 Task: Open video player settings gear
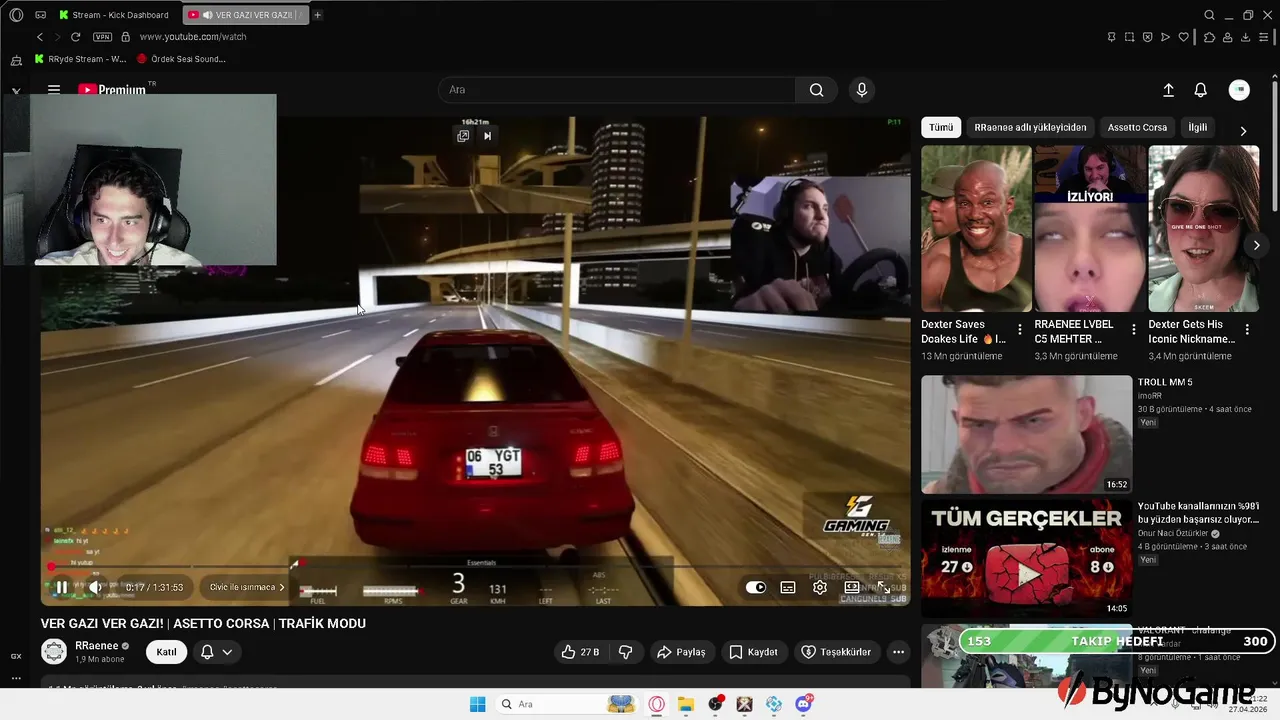pyautogui.click(x=820, y=587)
